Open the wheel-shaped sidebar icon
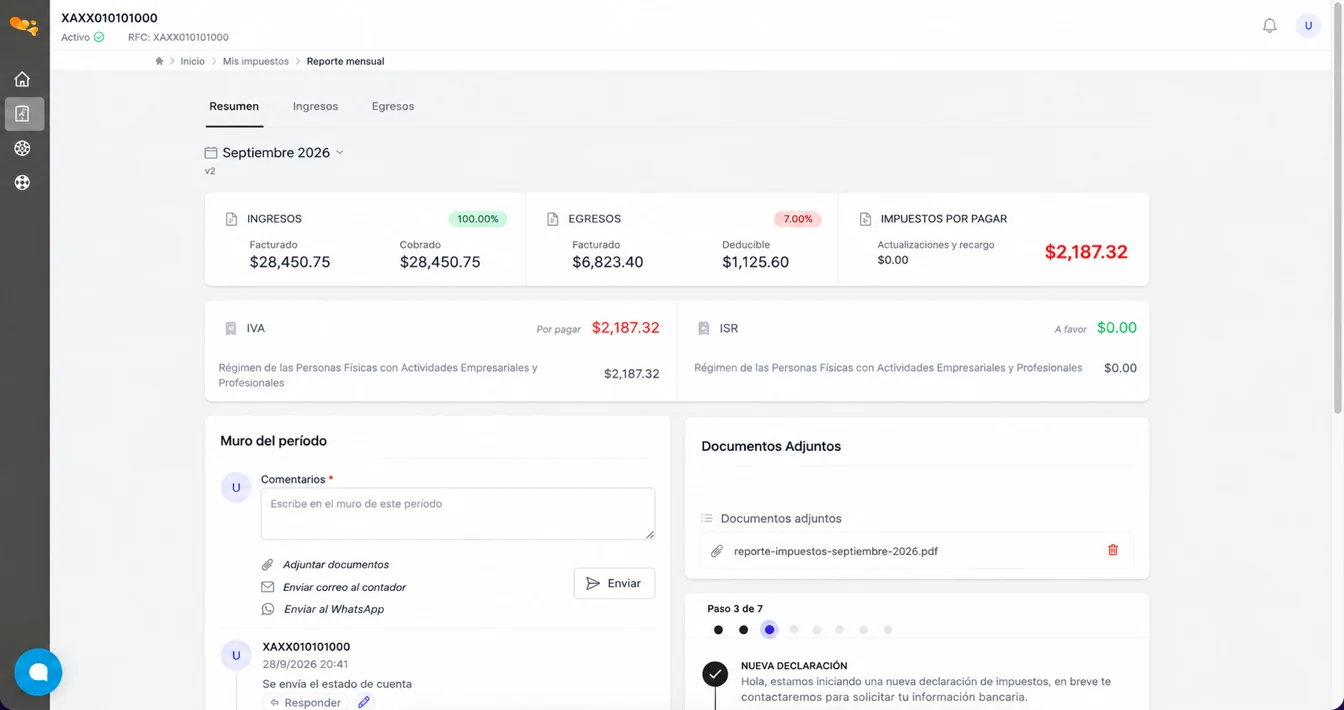The image size is (1344, 710). click(x=22, y=148)
